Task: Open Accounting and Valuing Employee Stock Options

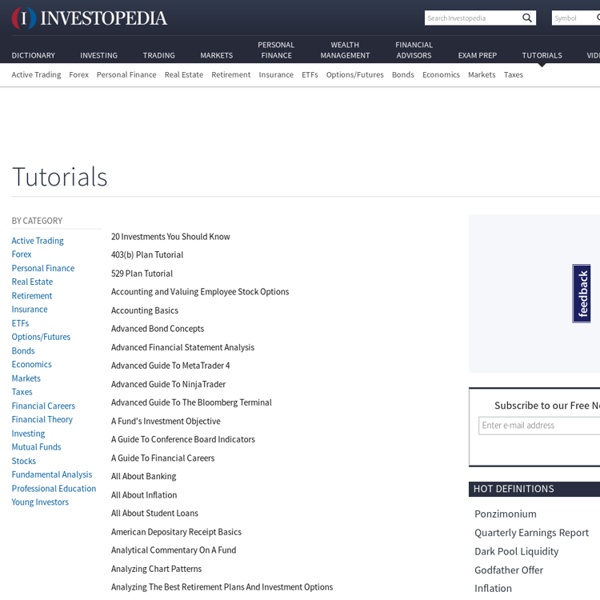Action: click(x=200, y=292)
